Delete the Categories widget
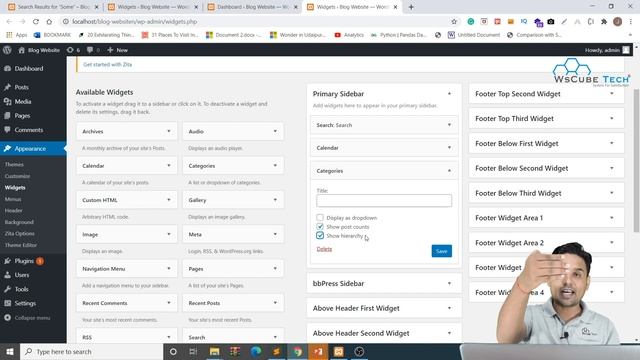 pos(324,249)
